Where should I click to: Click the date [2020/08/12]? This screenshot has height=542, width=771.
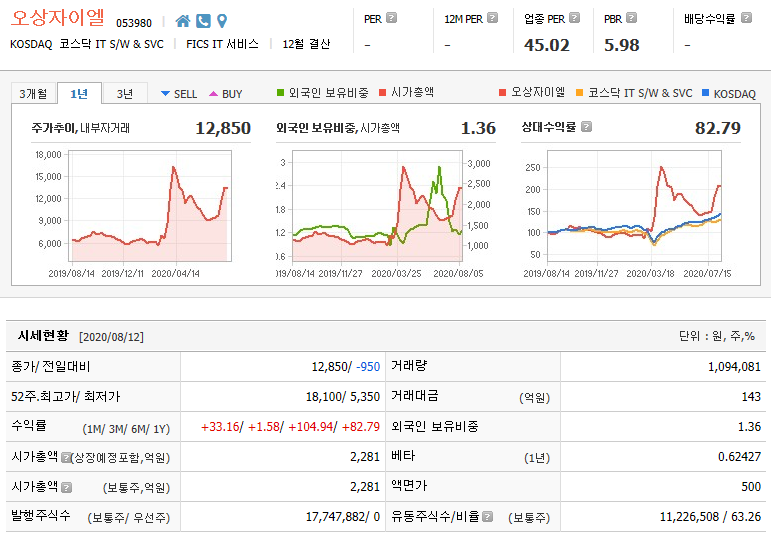tap(111, 337)
